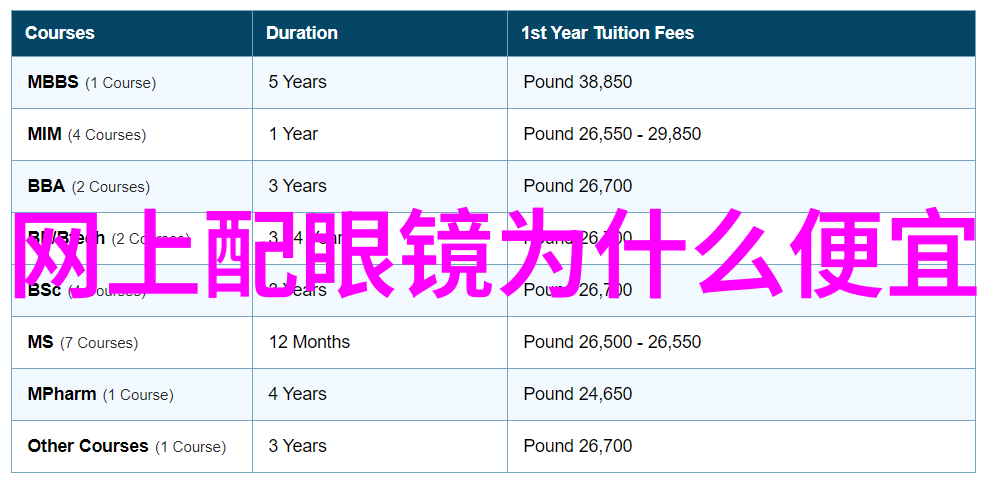Select the MPharm 4 Years duration cell
Image resolution: width=984 pixels, height=483 pixels.
tap(380, 395)
